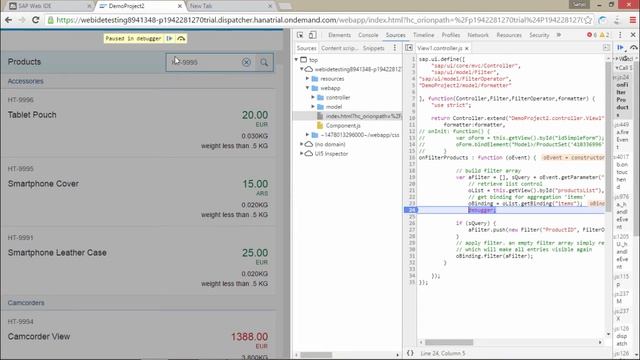
Task: Select the Camcorders group header
Action: click(138, 303)
